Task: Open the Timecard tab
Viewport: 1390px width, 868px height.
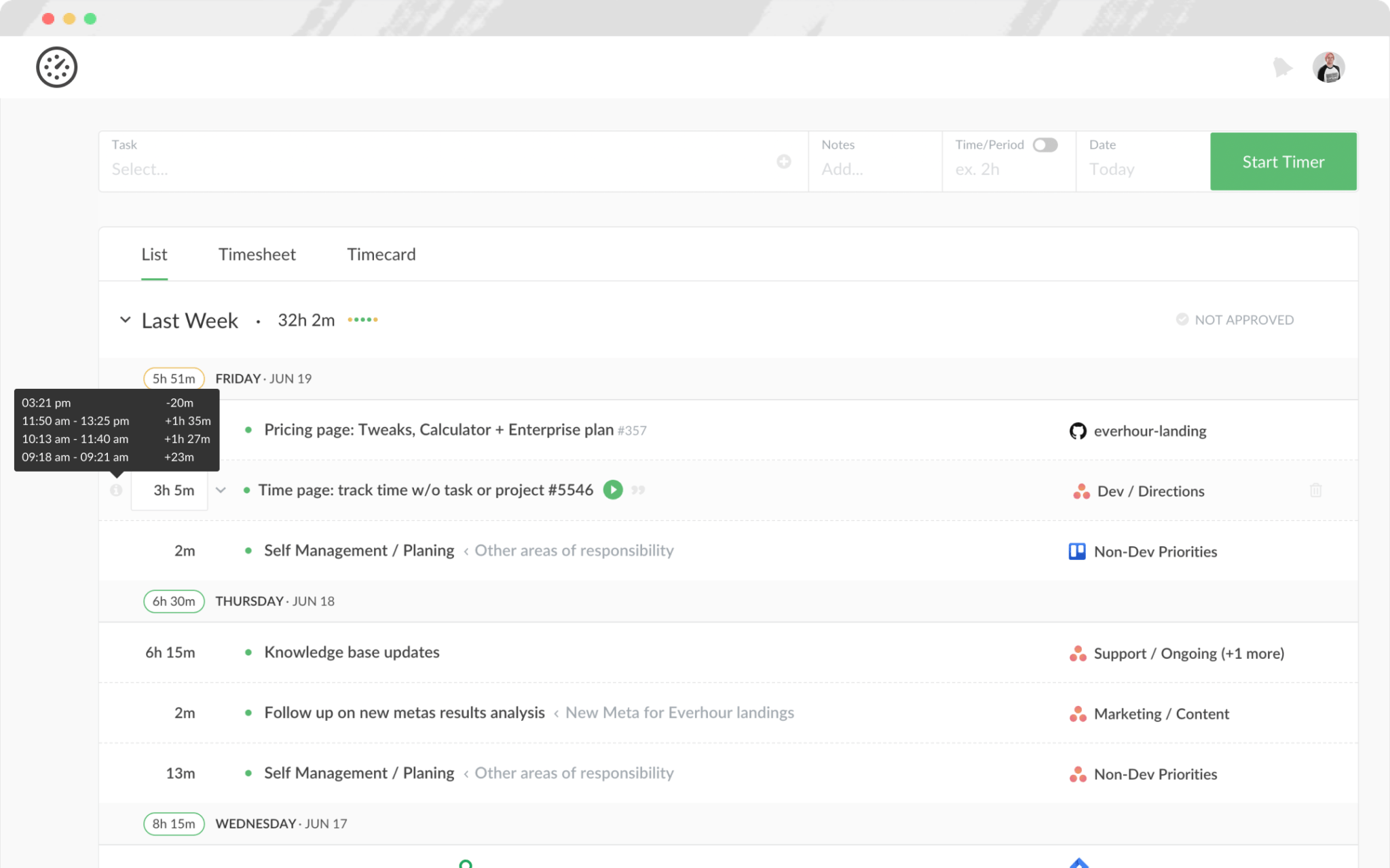Action: (381, 254)
